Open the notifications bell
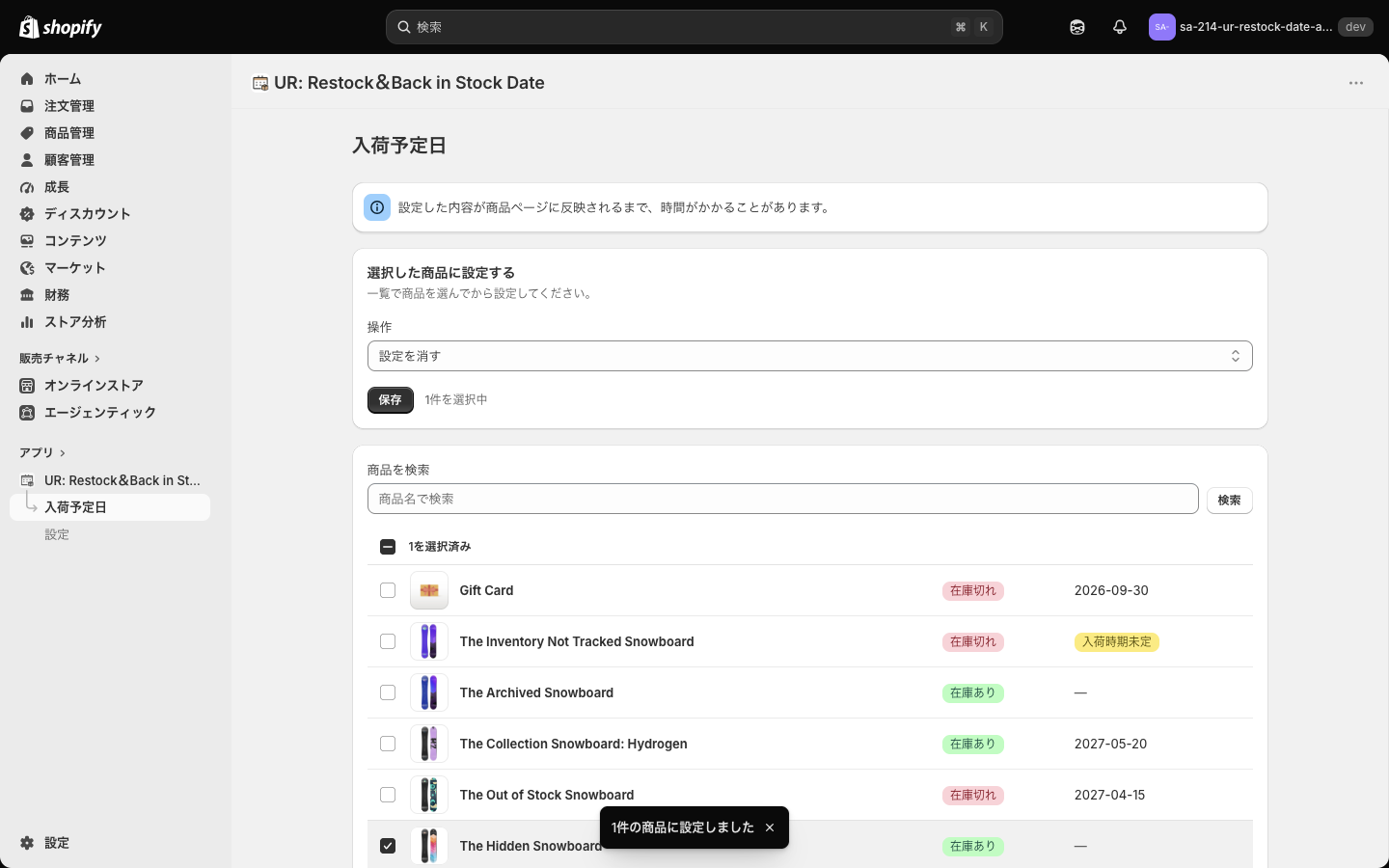The image size is (1389, 868). pyautogui.click(x=1120, y=27)
